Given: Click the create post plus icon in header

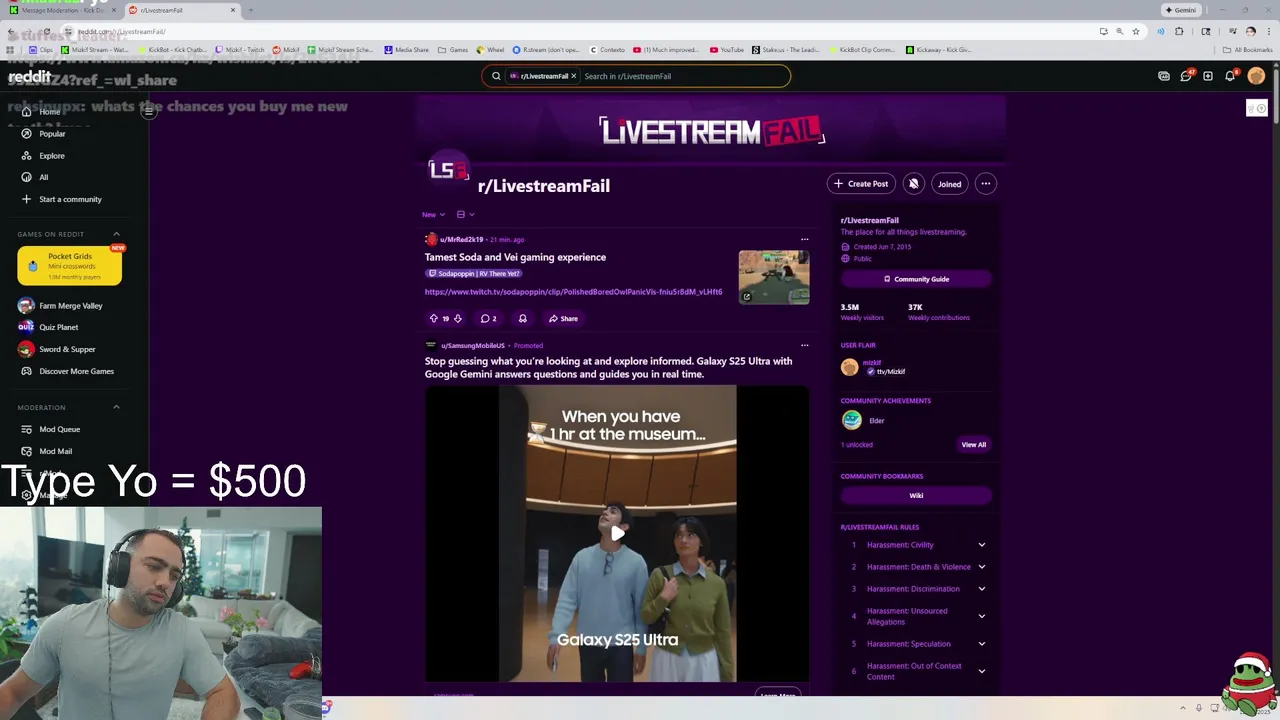Looking at the screenshot, I should pyautogui.click(x=1208, y=76).
